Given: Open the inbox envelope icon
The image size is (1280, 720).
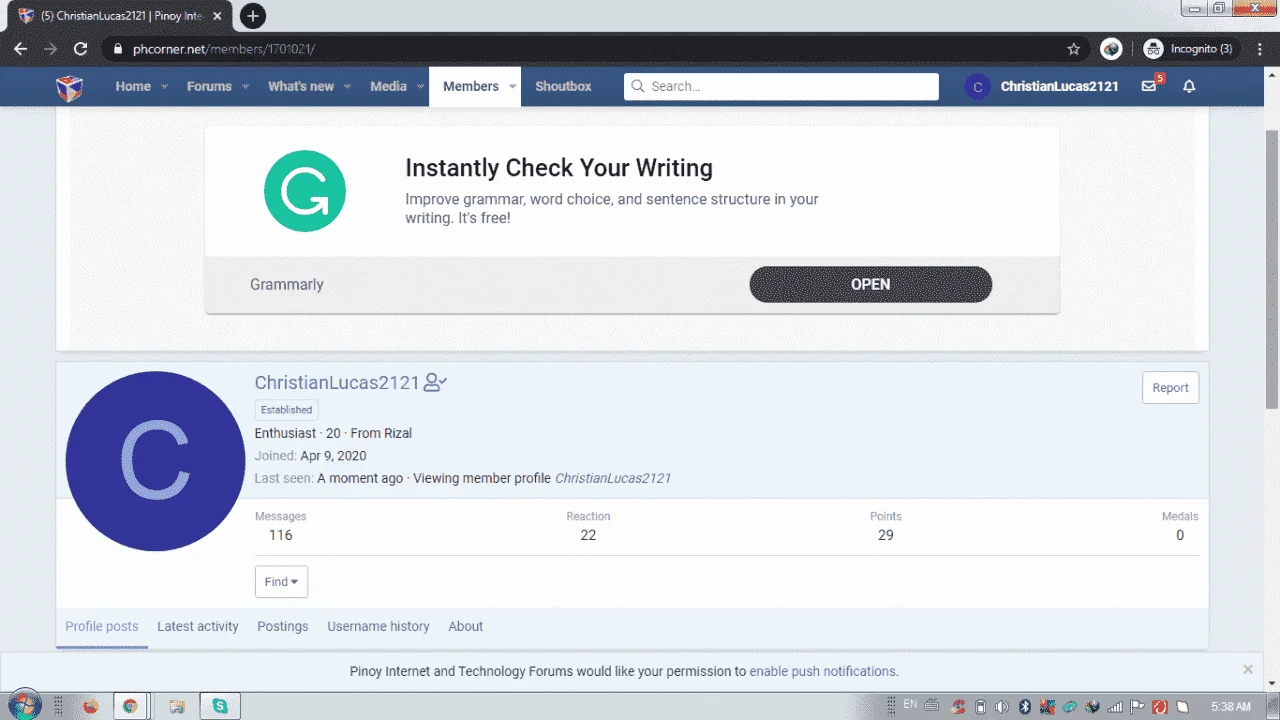Looking at the screenshot, I should point(1149,87).
